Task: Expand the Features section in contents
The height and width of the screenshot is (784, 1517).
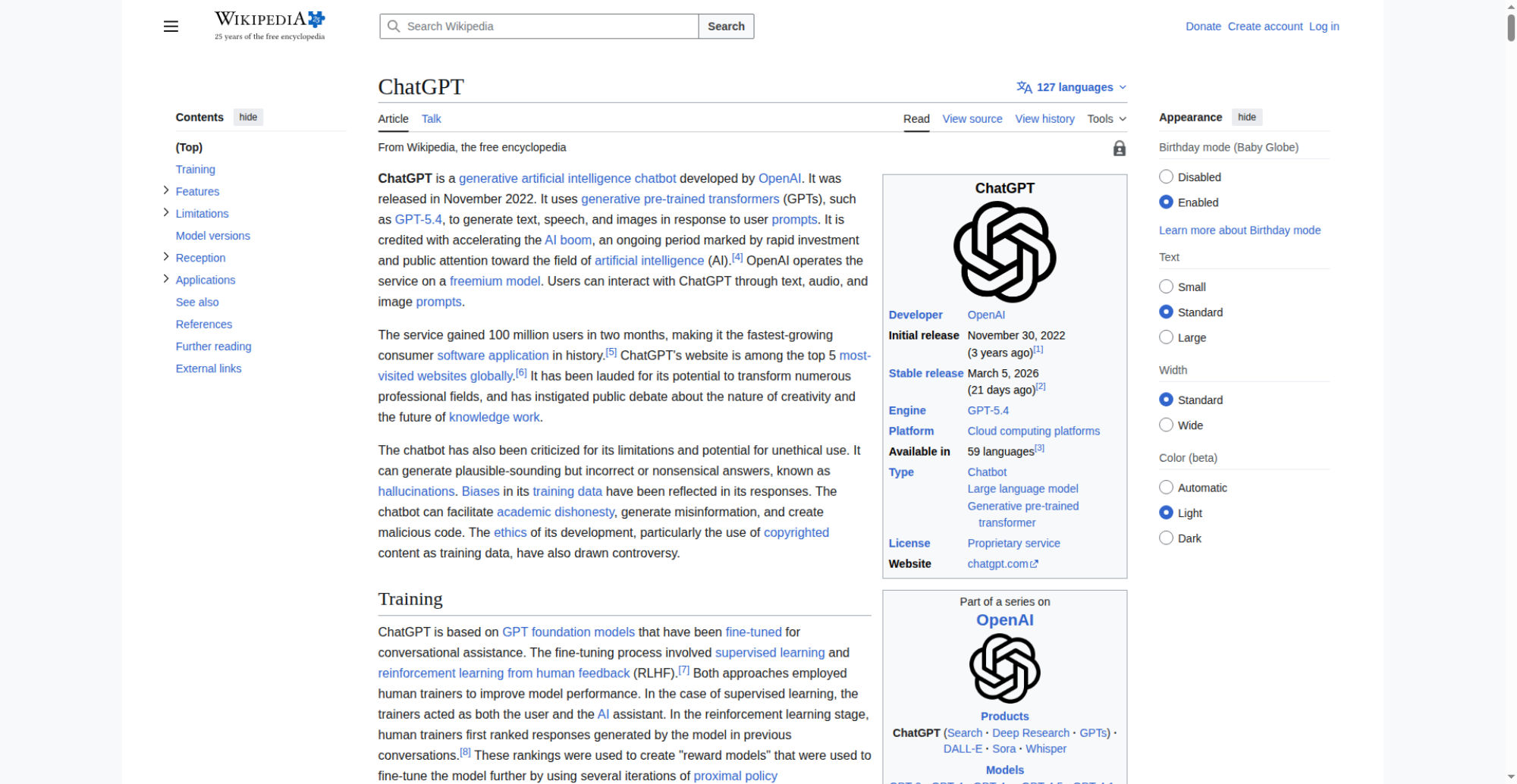Action: click(166, 190)
